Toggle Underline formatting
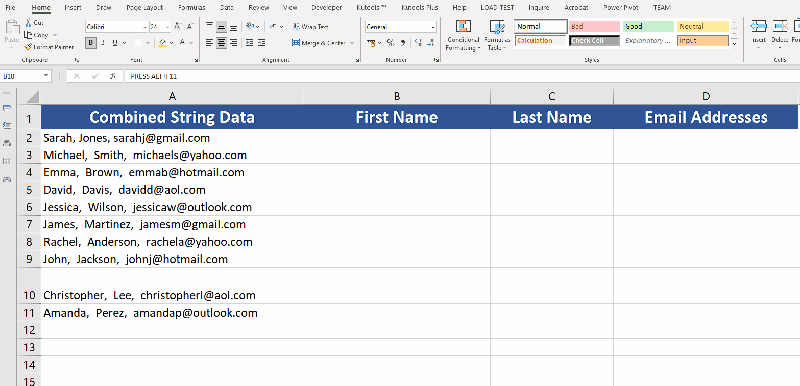Viewport: 800px width, 386px height. [x=115, y=43]
